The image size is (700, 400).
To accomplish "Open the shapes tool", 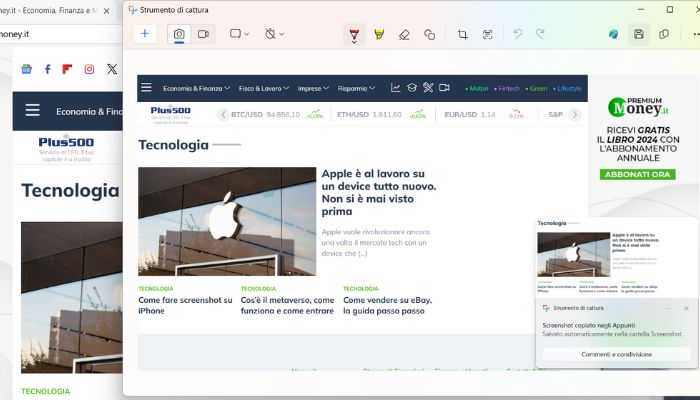I will 429,34.
